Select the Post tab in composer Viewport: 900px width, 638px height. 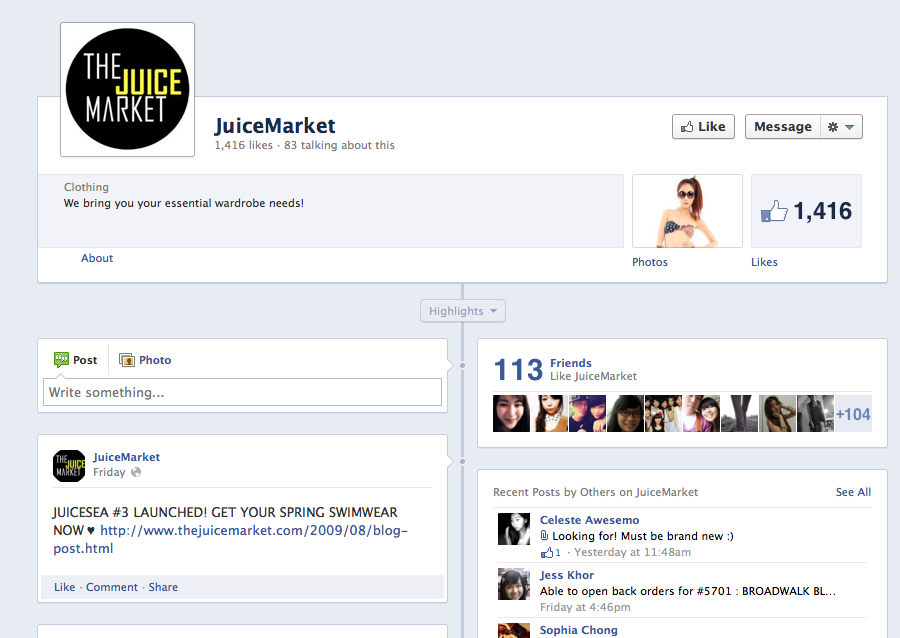76,360
